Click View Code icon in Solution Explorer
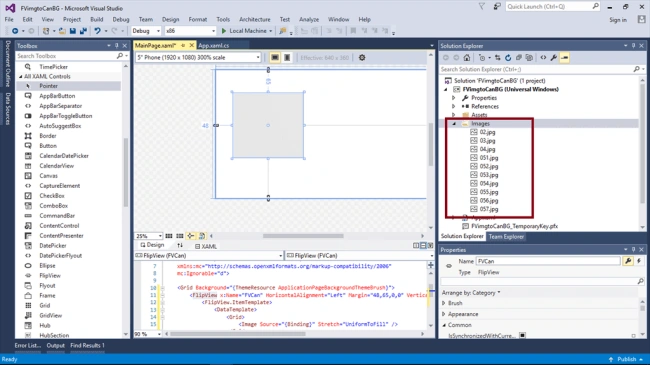Image resolution: width=650 pixels, height=365 pixels. click(x=543, y=58)
